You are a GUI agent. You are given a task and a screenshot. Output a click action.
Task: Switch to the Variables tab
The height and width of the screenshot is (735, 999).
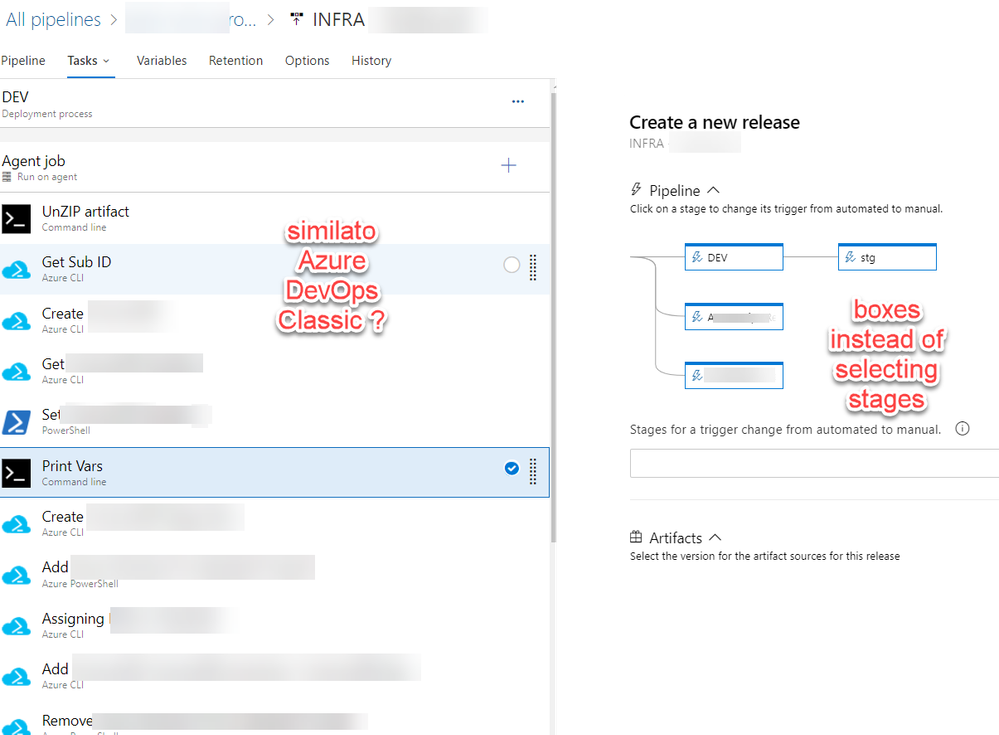[162, 61]
